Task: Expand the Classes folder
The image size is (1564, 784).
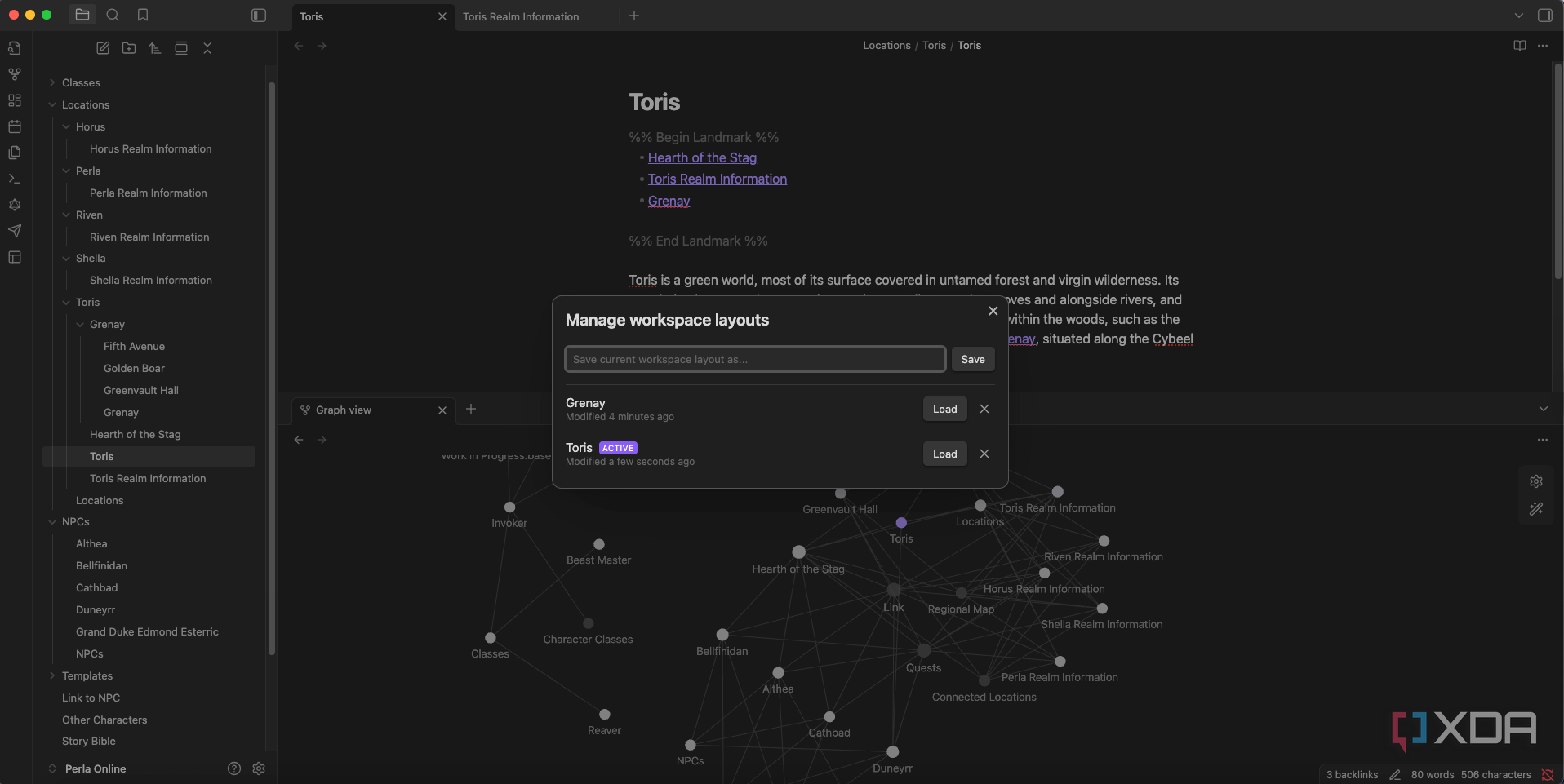Action: (x=52, y=82)
